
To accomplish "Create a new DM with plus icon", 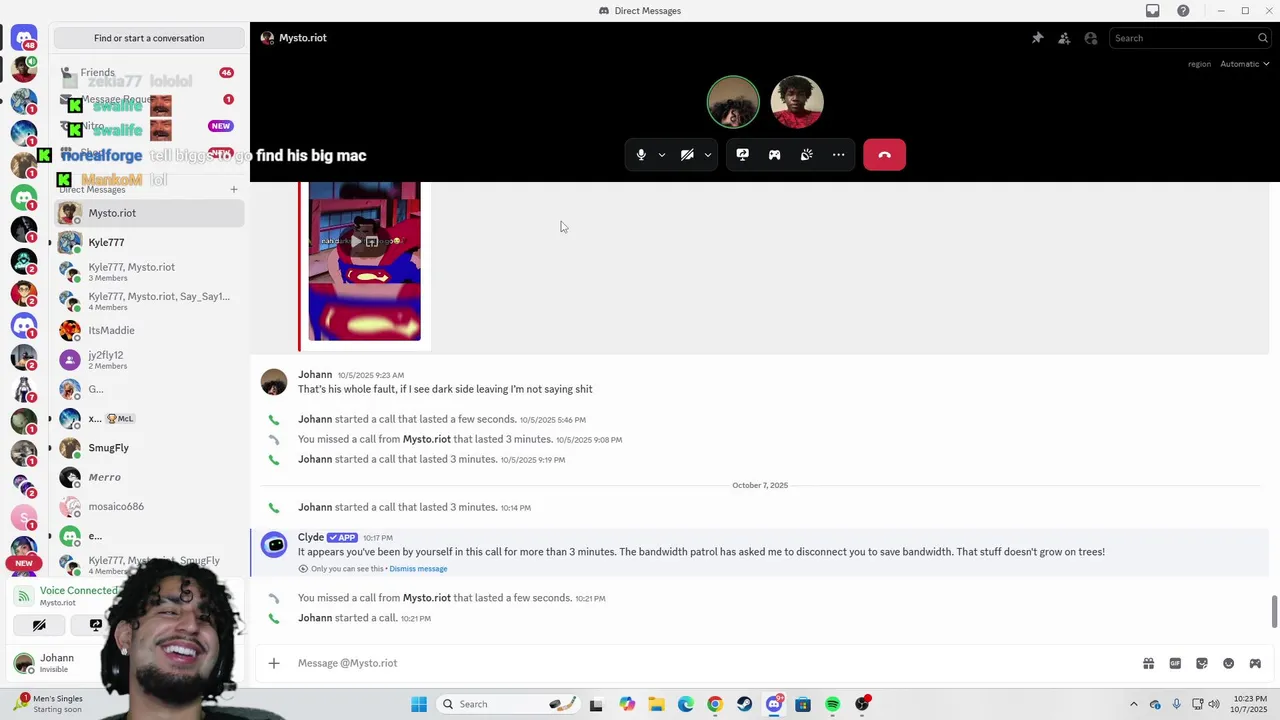I will pos(234,190).
